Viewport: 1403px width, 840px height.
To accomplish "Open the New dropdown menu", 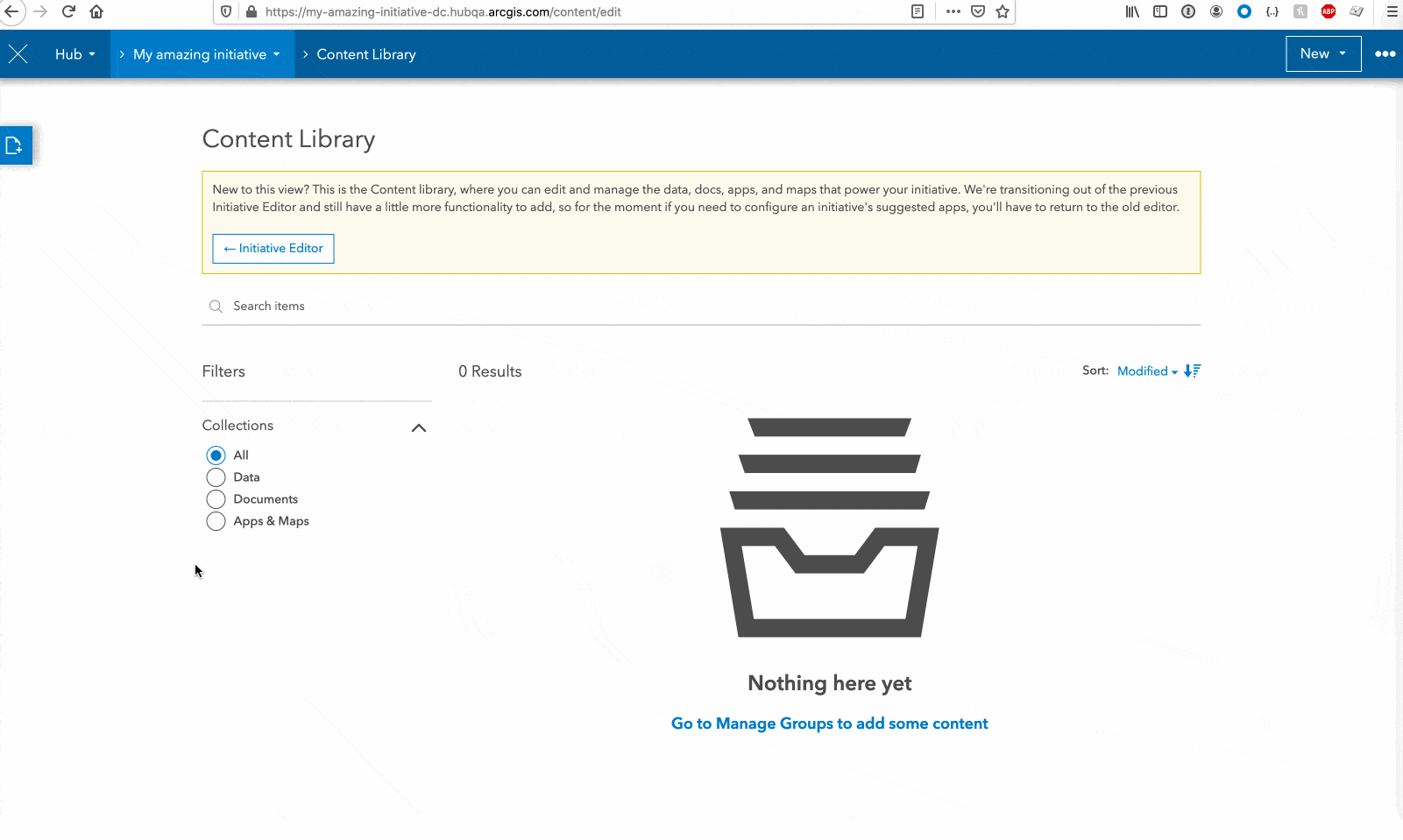I will click(1322, 53).
